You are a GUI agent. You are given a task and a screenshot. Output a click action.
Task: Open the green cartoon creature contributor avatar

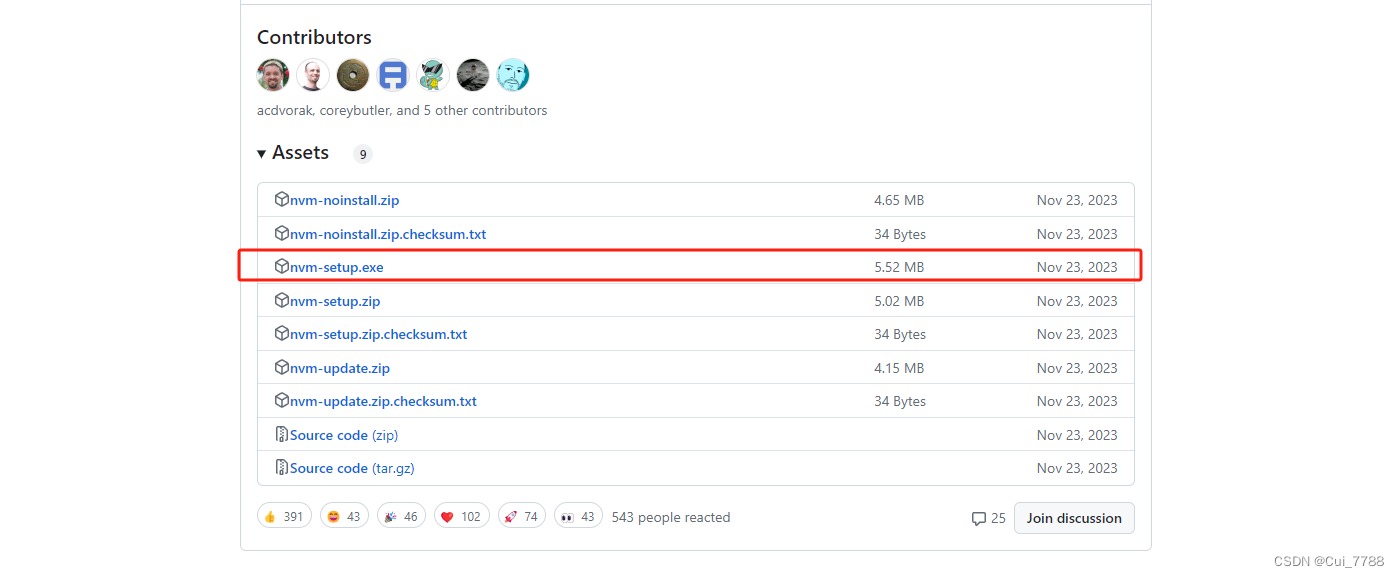(433, 75)
